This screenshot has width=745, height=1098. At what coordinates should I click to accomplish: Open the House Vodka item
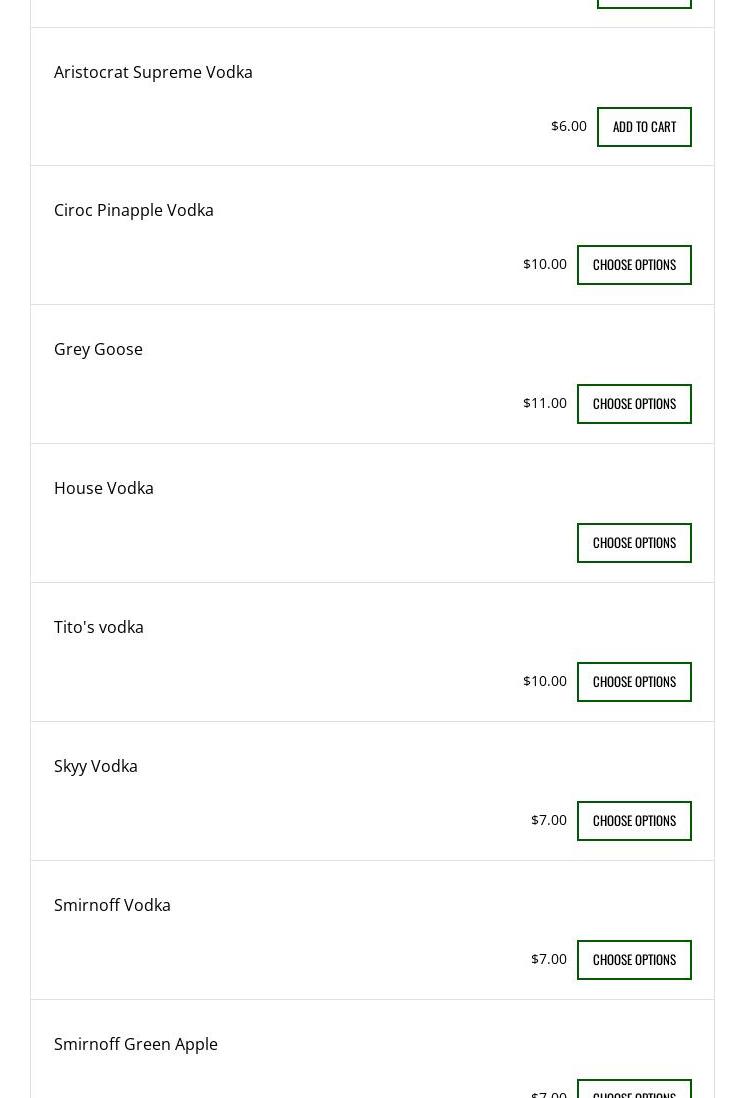[104, 488]
